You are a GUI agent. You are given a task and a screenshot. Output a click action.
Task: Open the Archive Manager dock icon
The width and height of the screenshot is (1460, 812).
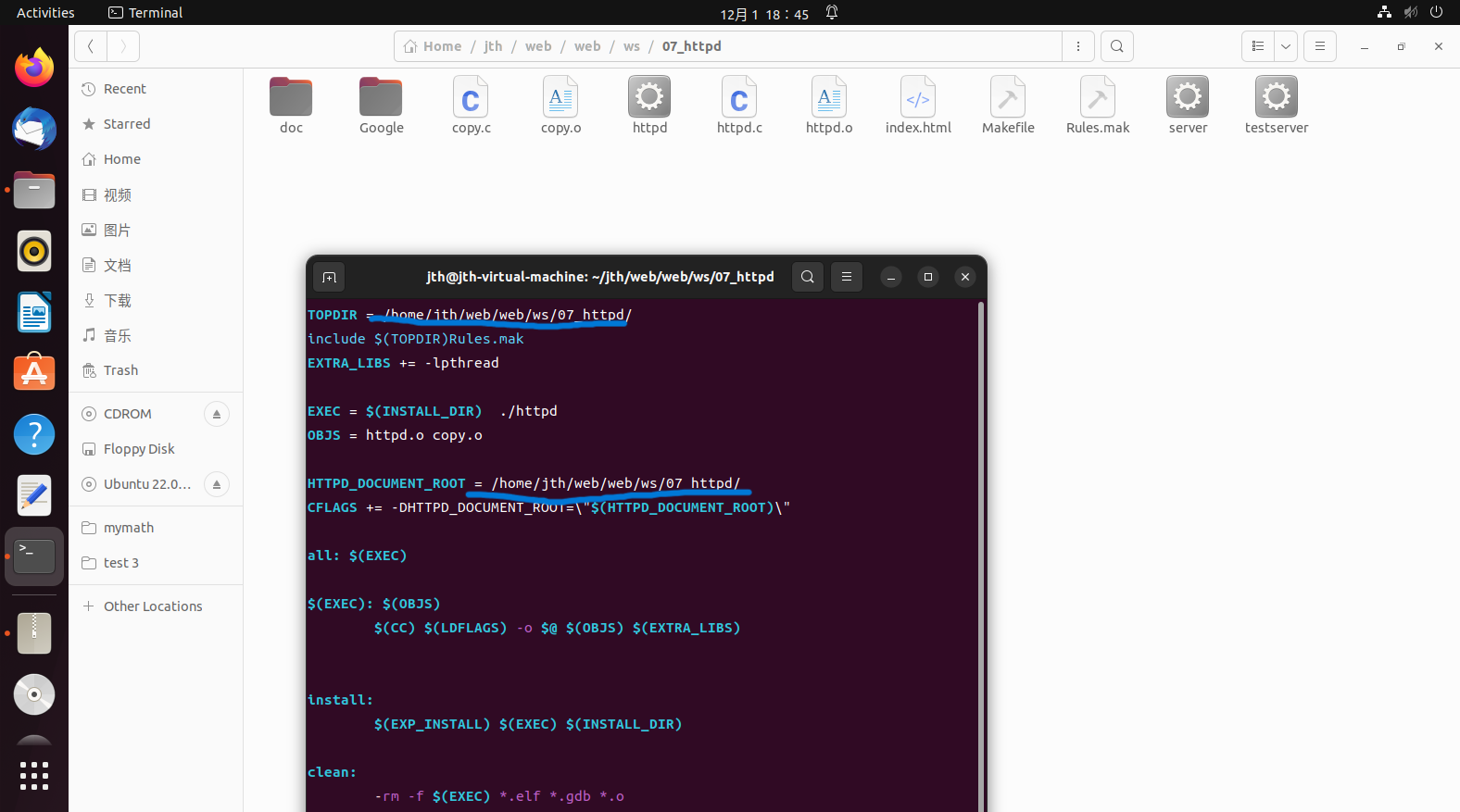pos(34,633)
